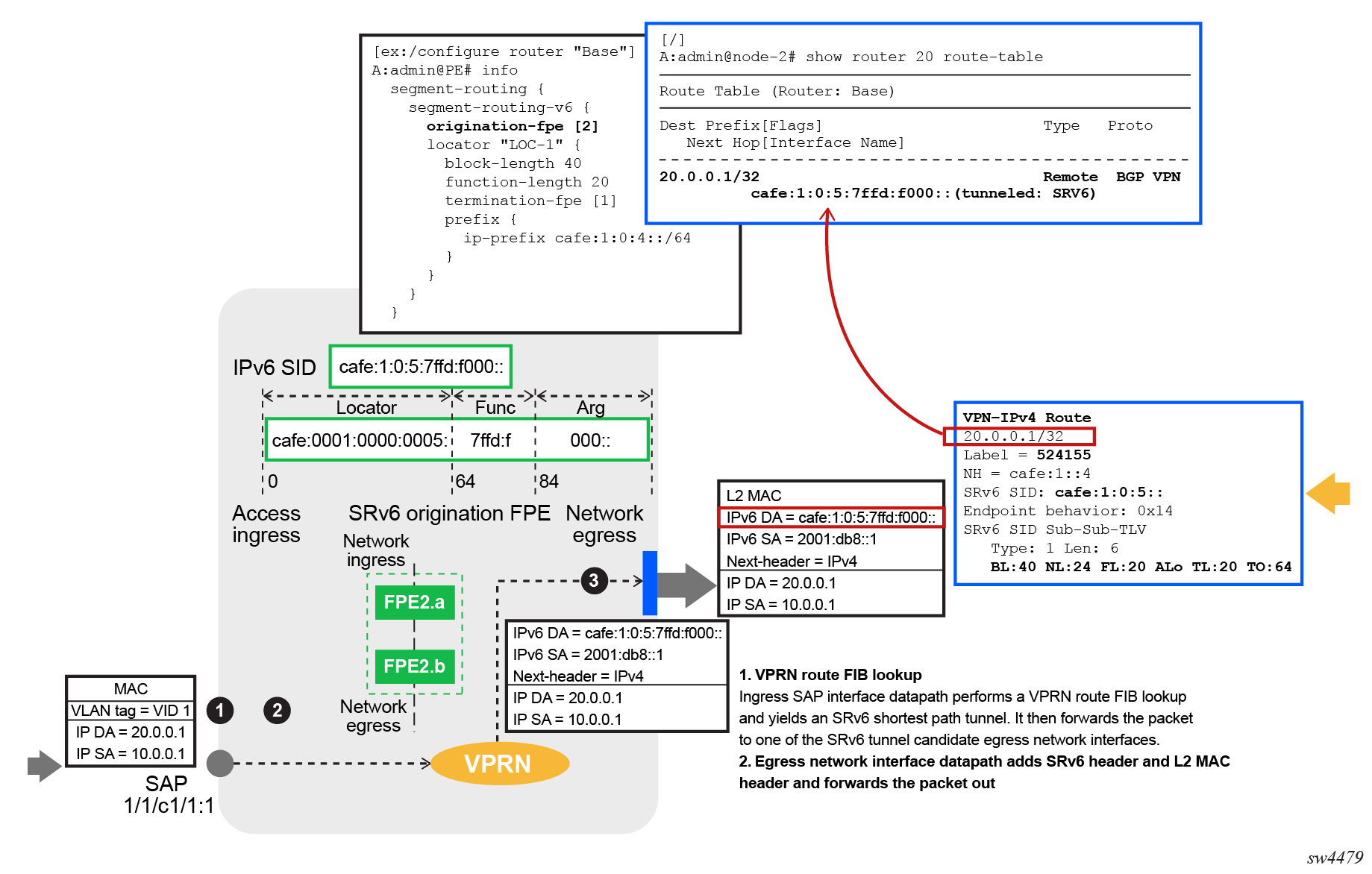Viewport: 1372px width, 874px height.
Task: Click the red-outlined IPv6 DA row in L2 MAC
Action: (830, 518)
